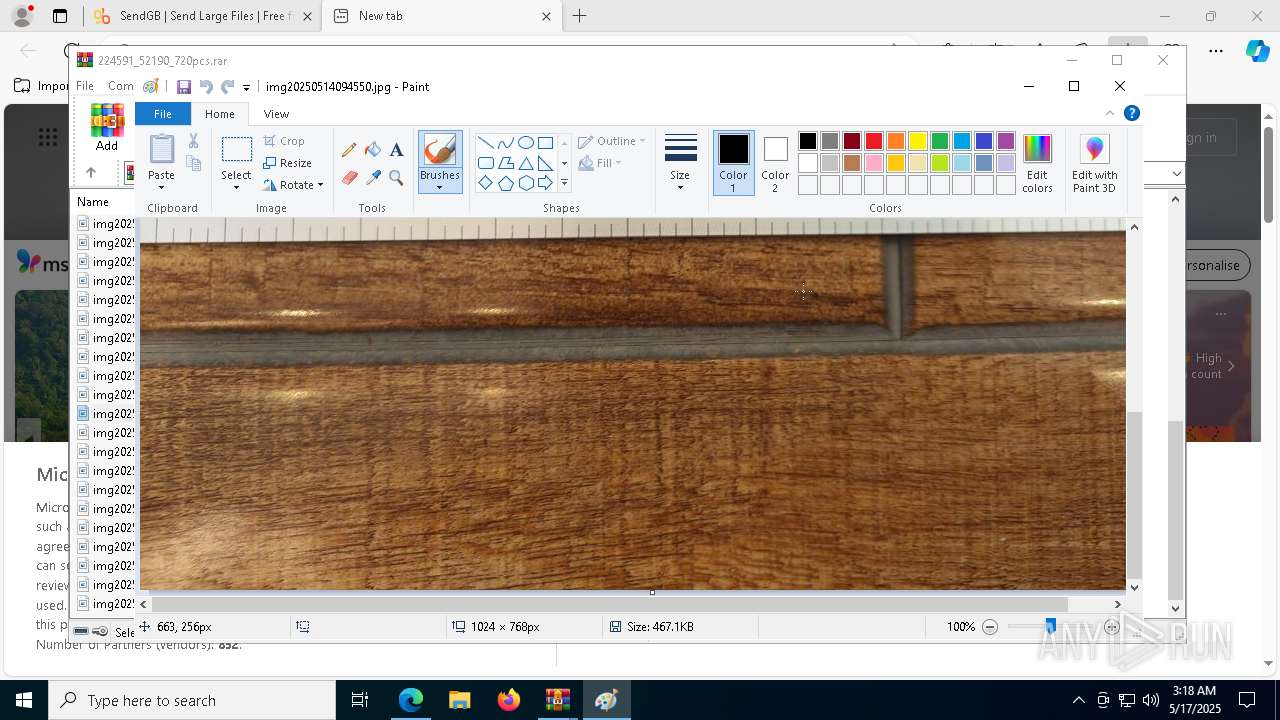
Task: Click the Name column header in WinRAR
Action: (x=93, y=202)
